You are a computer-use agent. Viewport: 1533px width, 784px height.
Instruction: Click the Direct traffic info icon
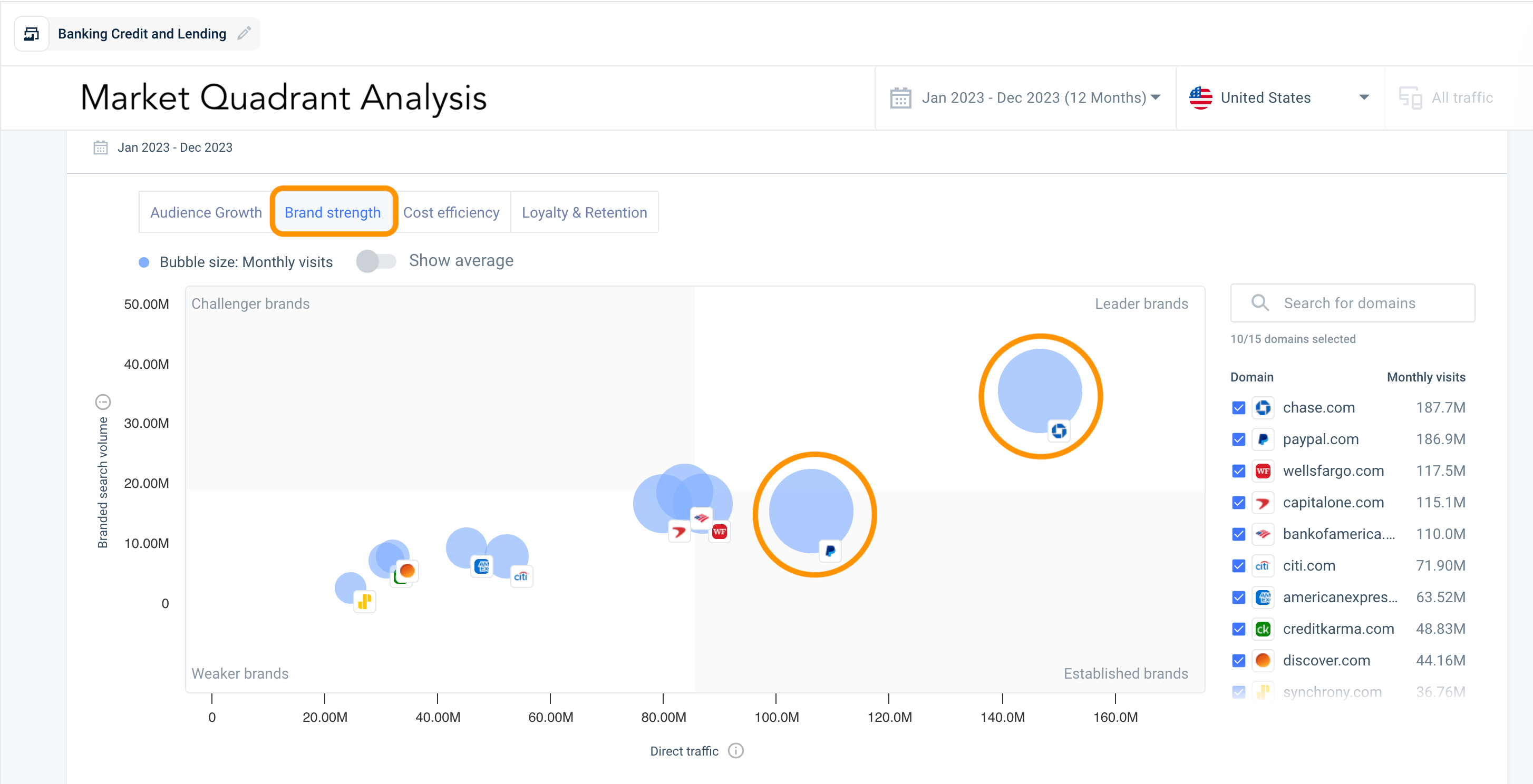pos(736,751)
